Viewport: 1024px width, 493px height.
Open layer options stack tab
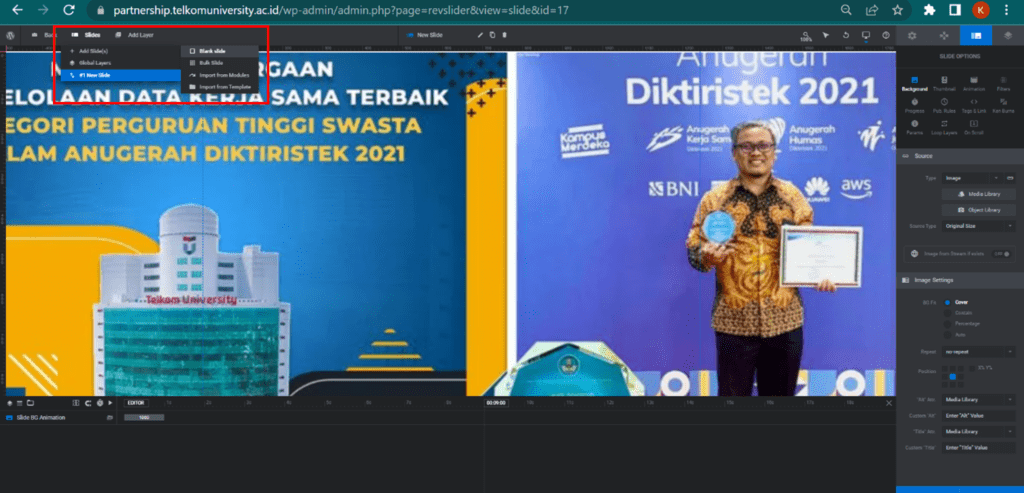1008,36
